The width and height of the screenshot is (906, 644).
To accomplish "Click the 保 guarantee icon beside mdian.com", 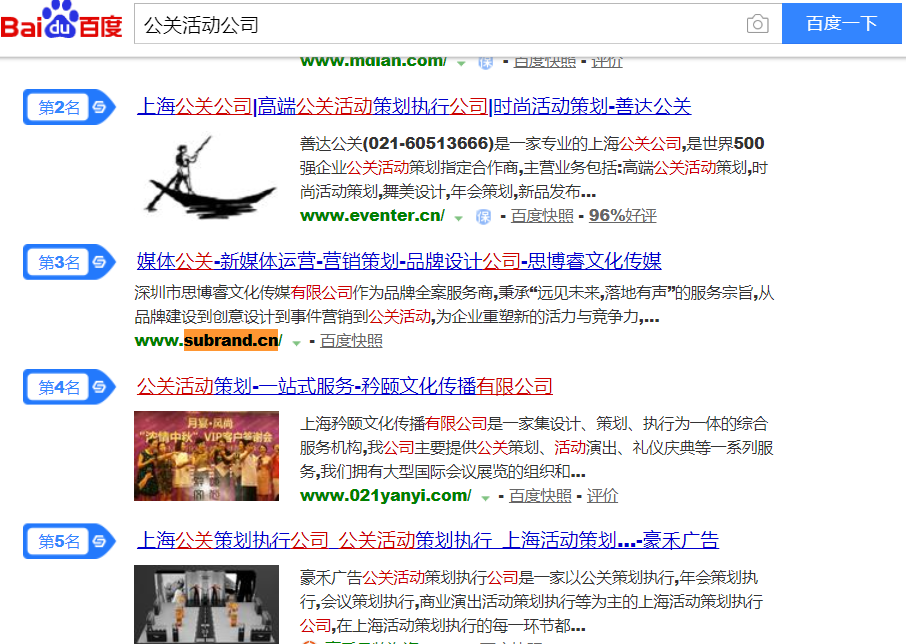I will (x=485, y=62).
